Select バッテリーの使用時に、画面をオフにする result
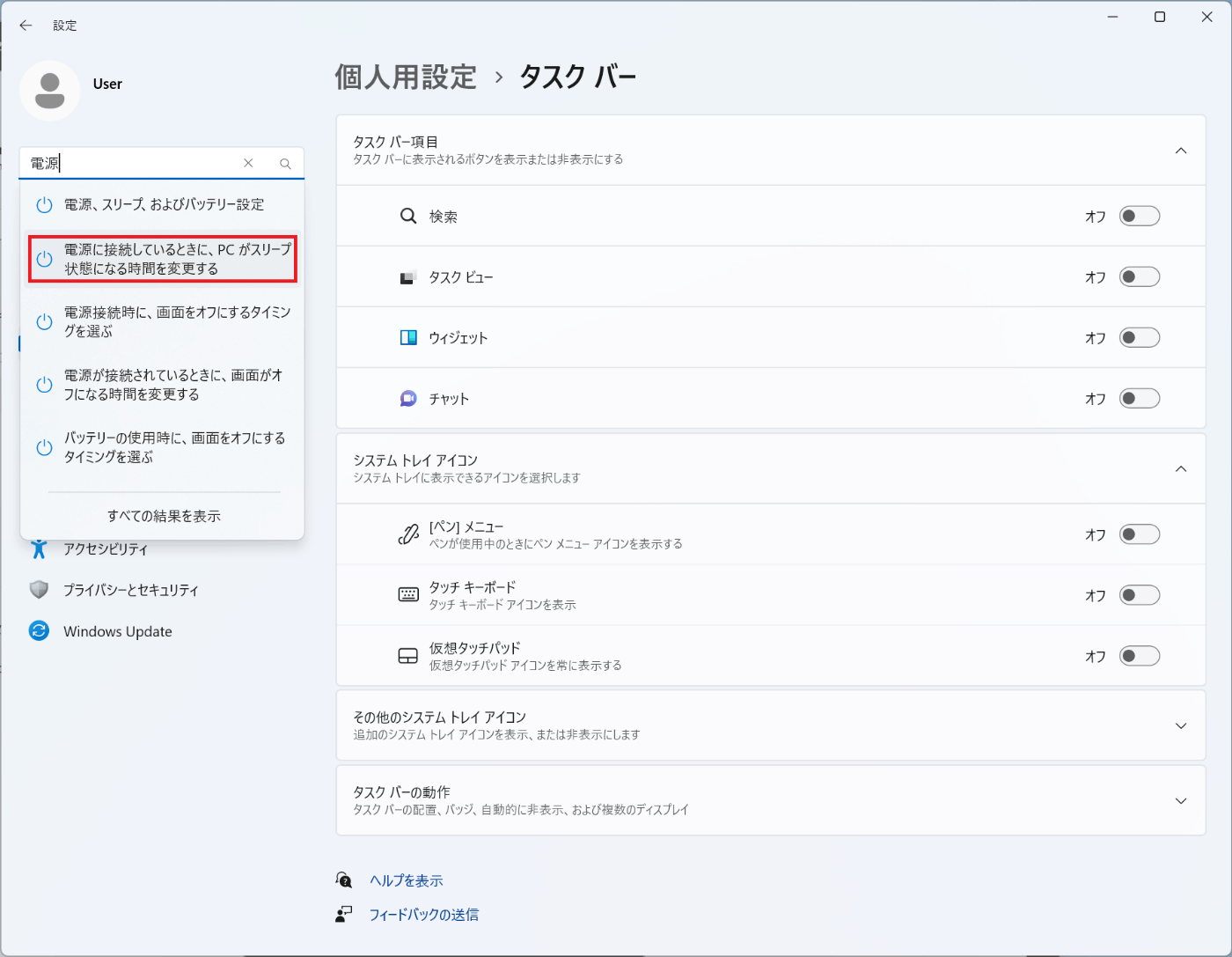This screenshot has height=957, width=1232. 163,447
